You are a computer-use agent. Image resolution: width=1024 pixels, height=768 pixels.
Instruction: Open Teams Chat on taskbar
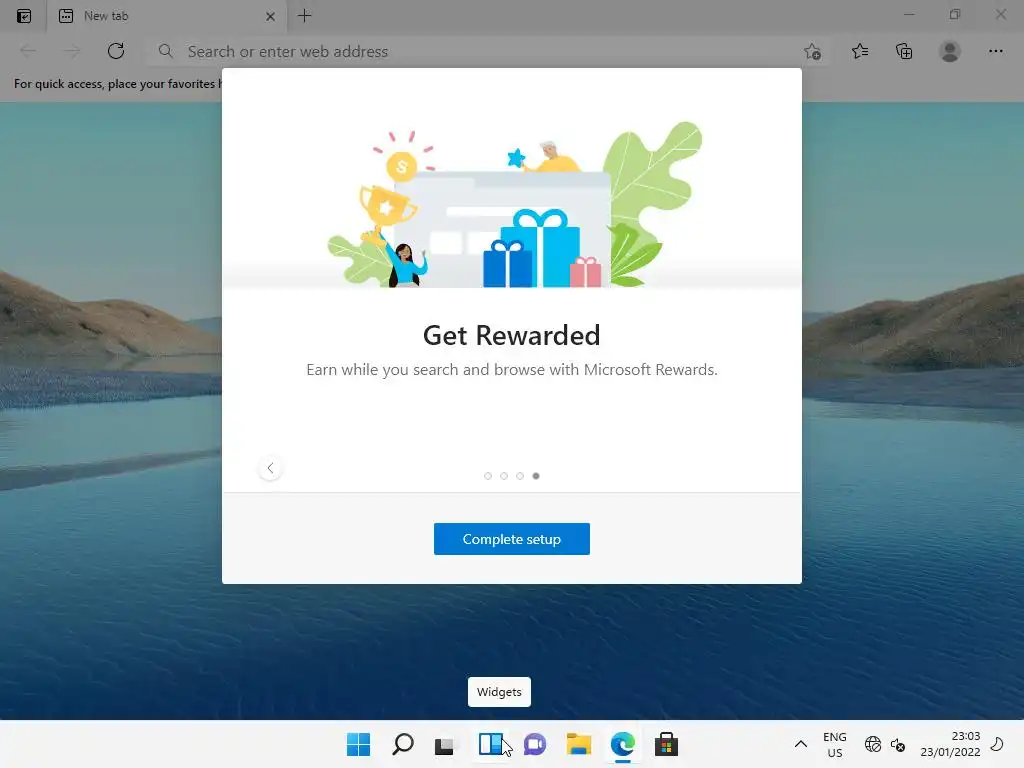(x=535, y=744)
